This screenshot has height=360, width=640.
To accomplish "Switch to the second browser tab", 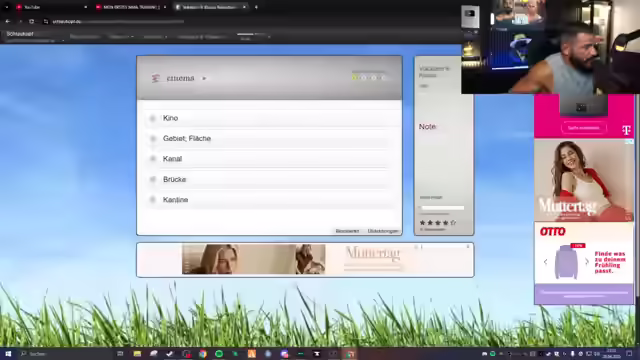I will (x=131, y=7).
